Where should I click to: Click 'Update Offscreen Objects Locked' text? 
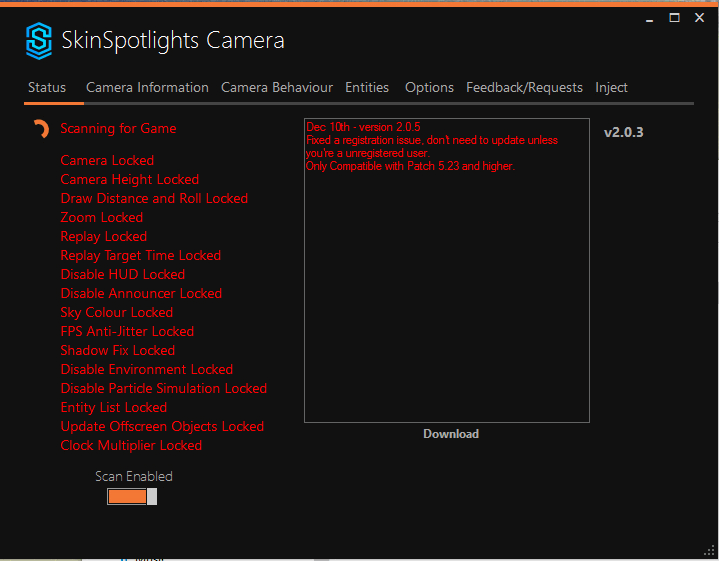pos(162,427)
